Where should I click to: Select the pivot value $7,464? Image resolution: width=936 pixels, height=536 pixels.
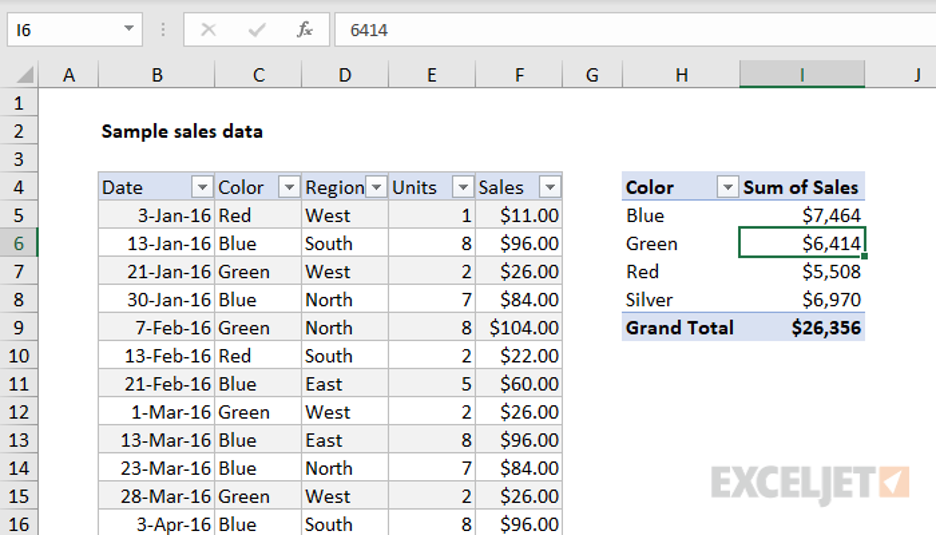pos(802,215)
